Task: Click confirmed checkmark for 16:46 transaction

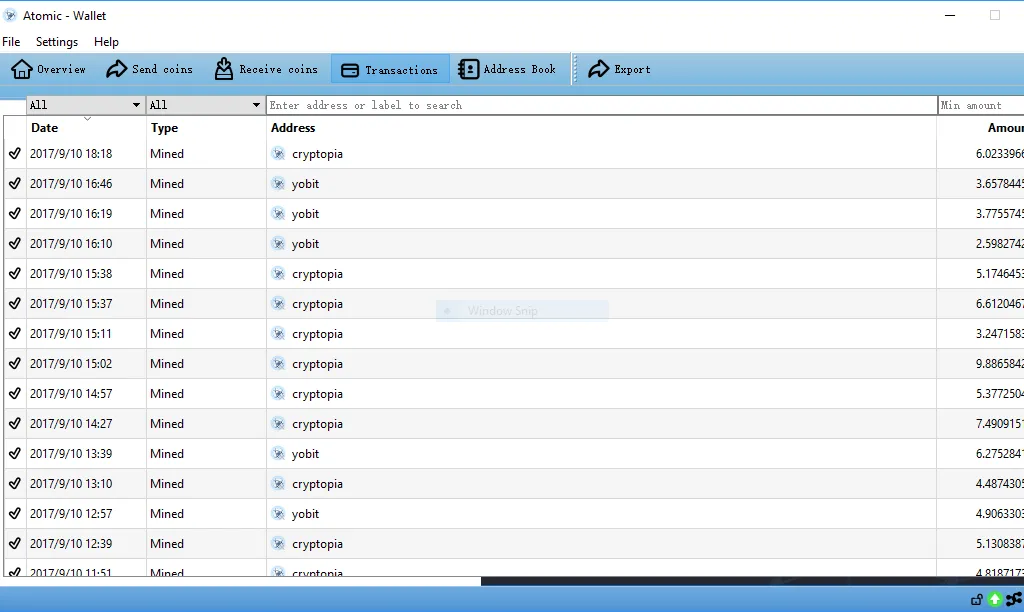Action: tap(14, 184)
